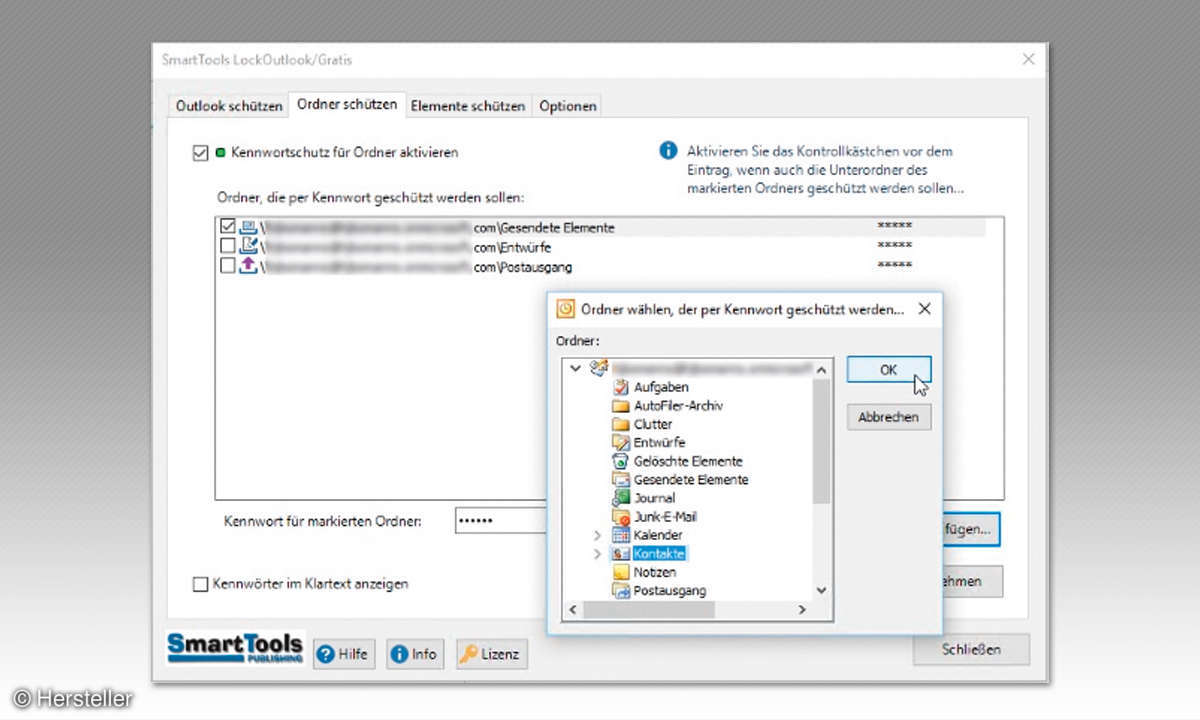Check the Postausgang row checkbox
1200x720 pixels.
pyautogui.click(x=227, y=265)
